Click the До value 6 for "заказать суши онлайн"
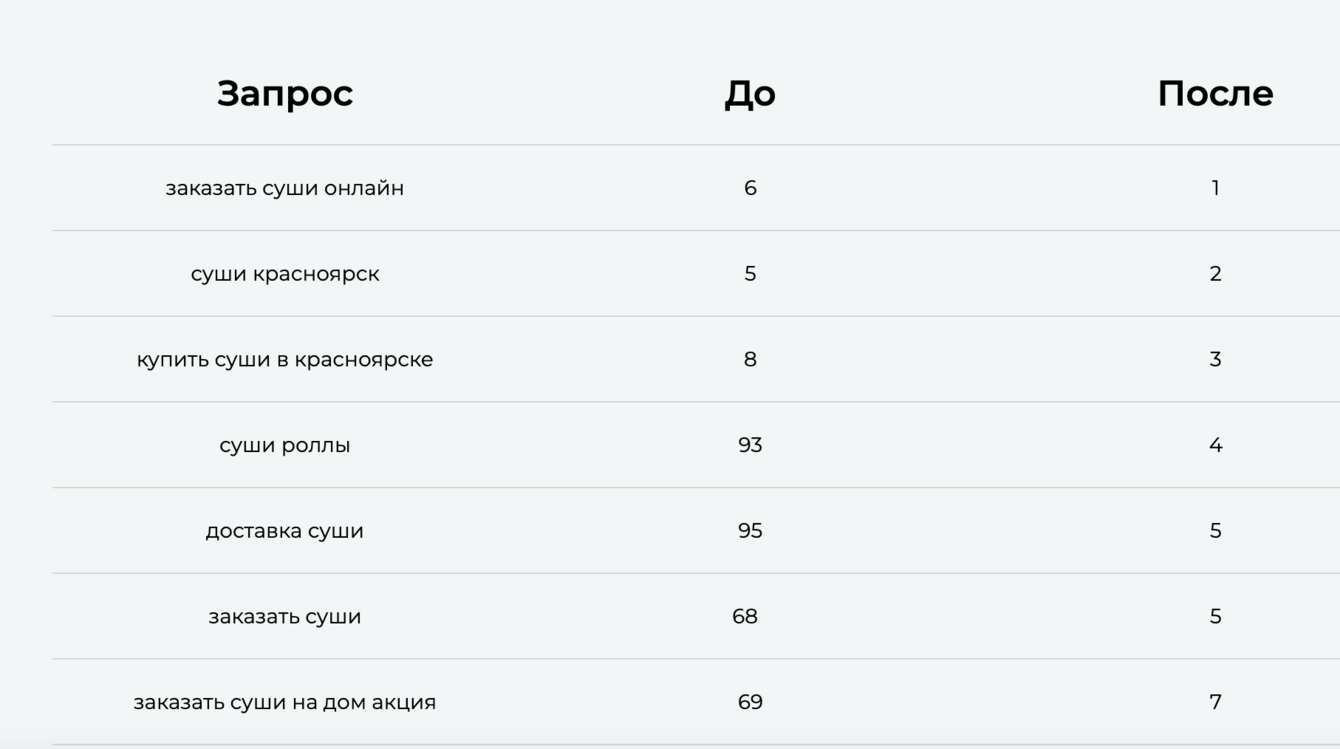1340x749 pixels. pyautogui.click(x=750, y=188)
